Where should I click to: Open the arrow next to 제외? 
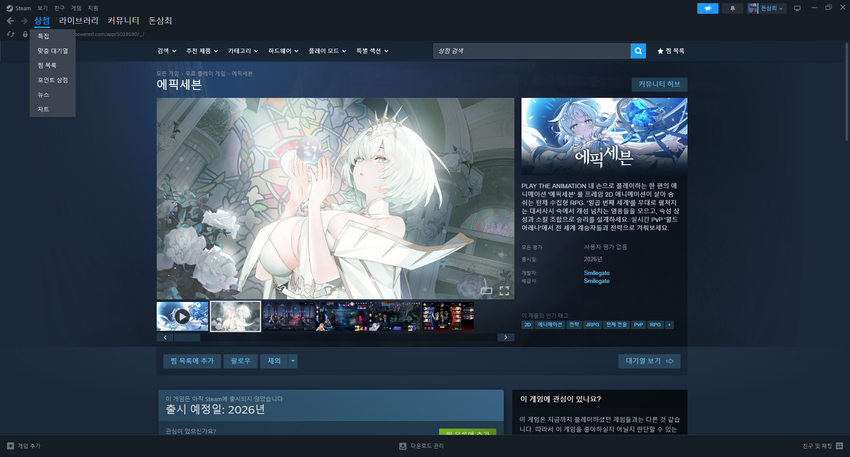pyautogui.click(x=293, y=361)
